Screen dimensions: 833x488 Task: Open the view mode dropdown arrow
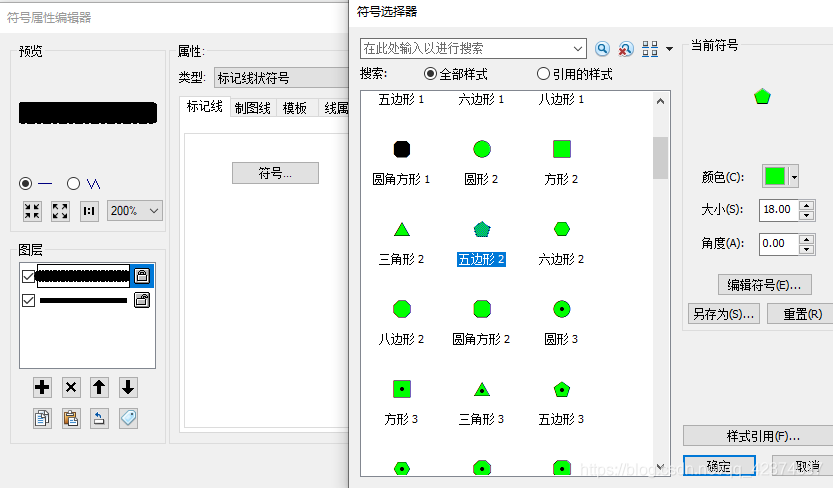point(669,49)
